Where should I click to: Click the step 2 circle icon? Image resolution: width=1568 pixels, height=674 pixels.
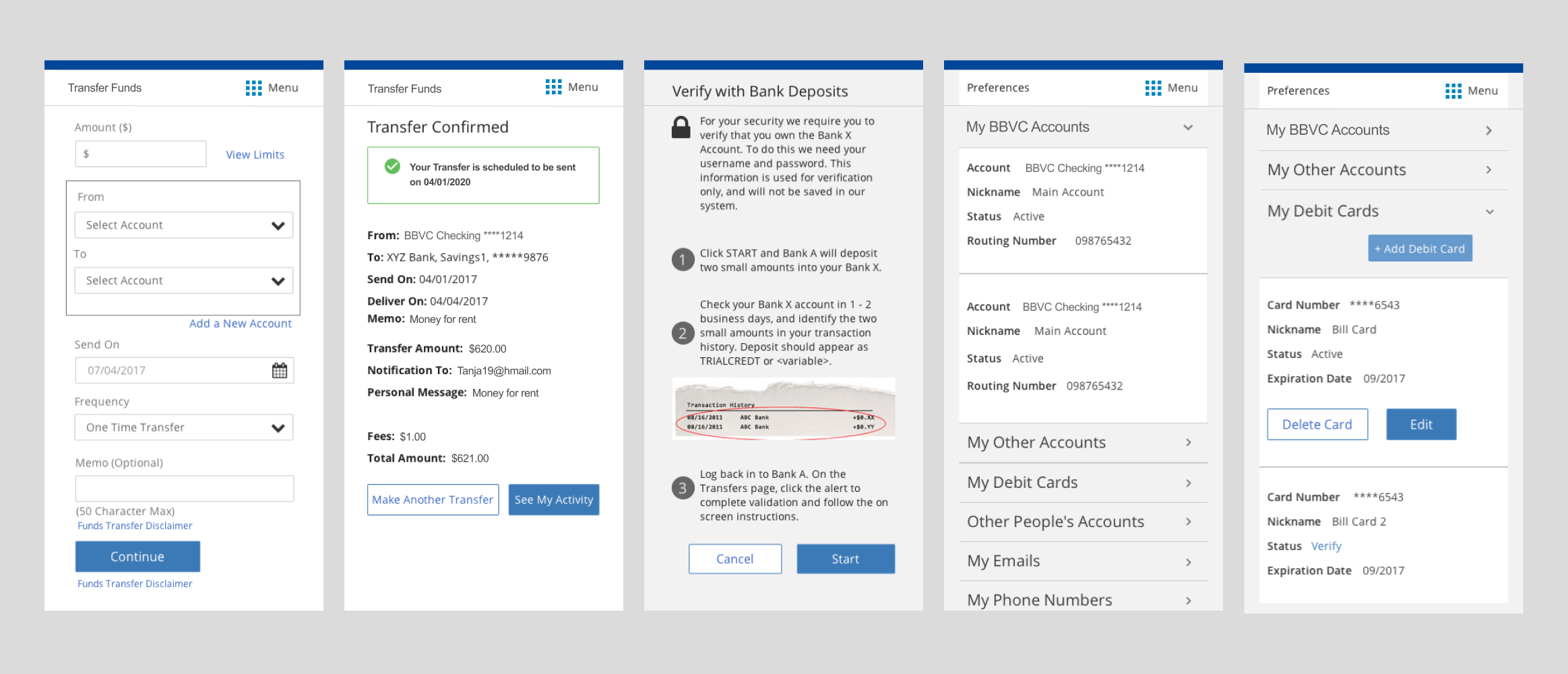pos(682,333)
